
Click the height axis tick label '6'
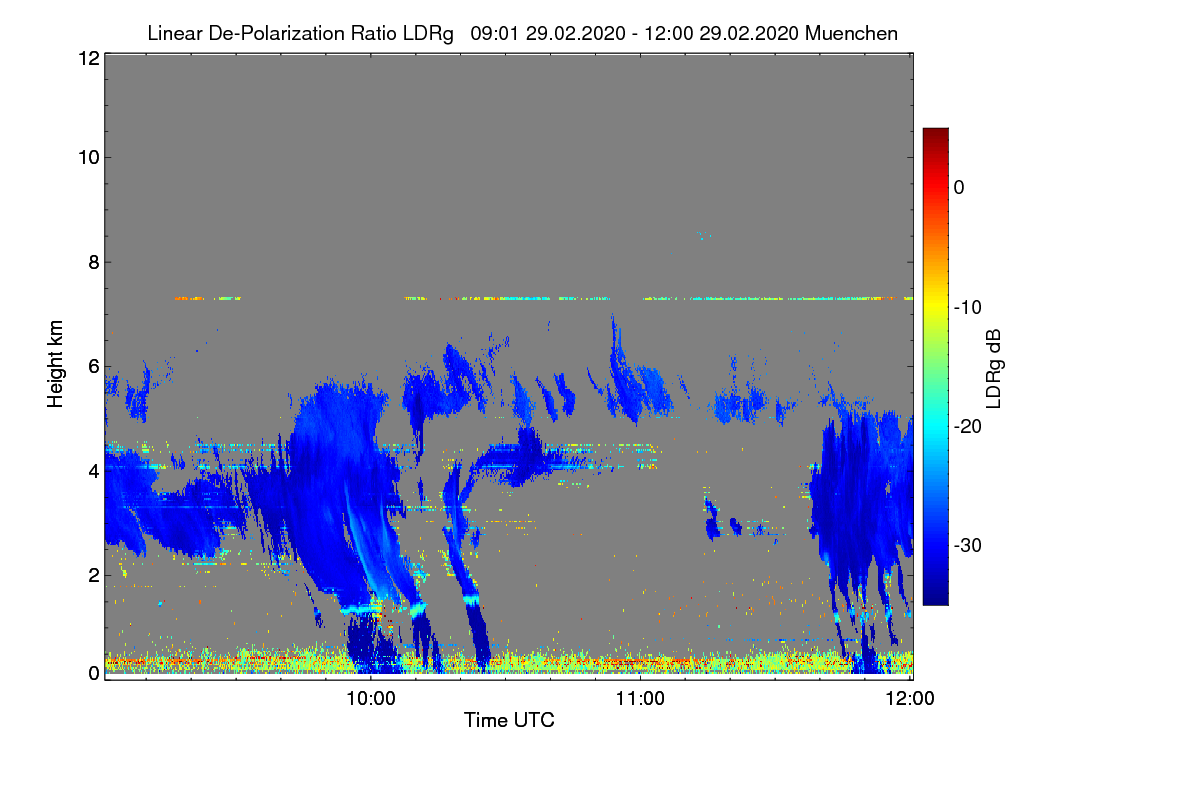tap(93, 366)
